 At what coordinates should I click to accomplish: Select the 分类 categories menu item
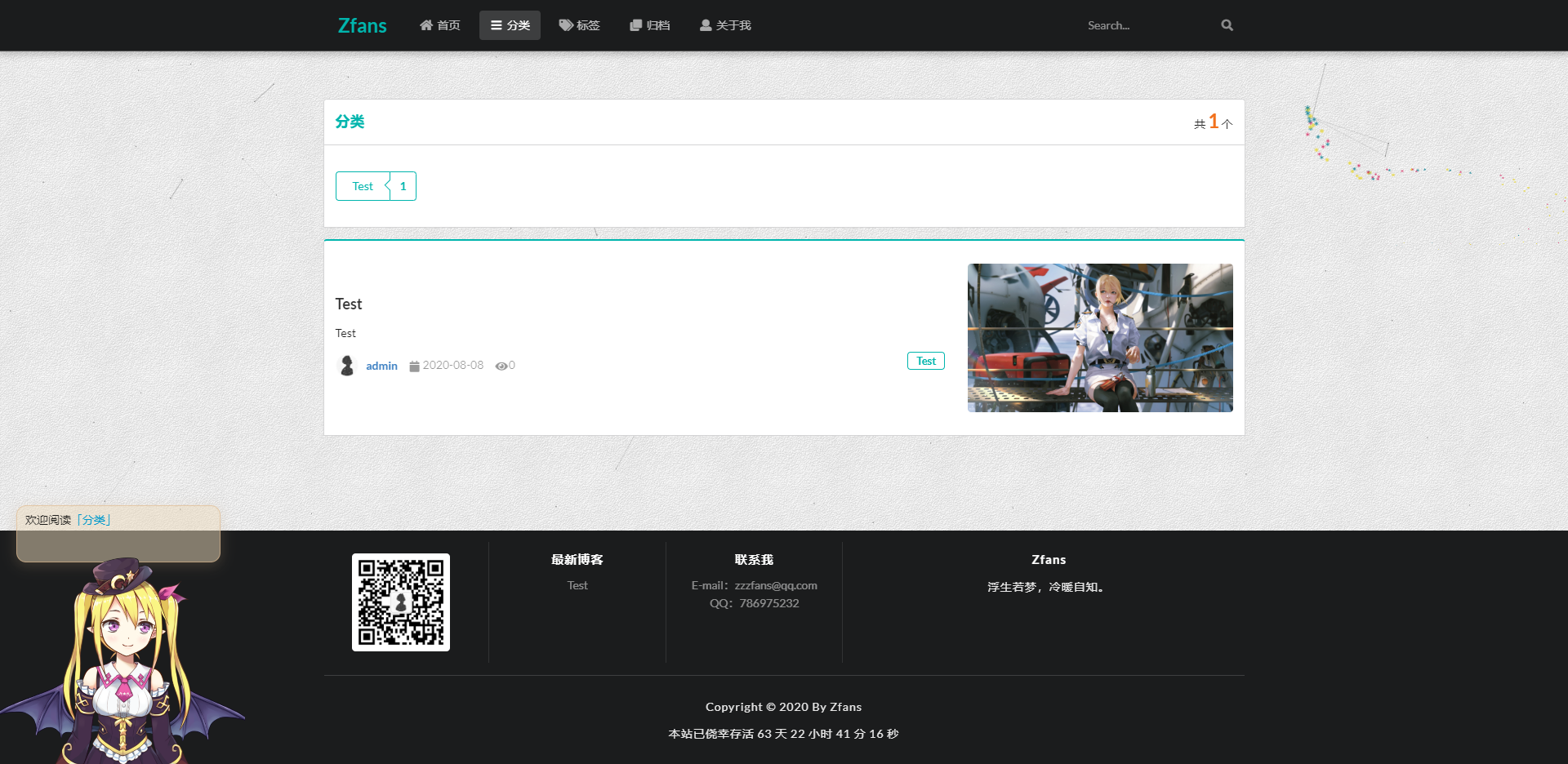point(510,25)
